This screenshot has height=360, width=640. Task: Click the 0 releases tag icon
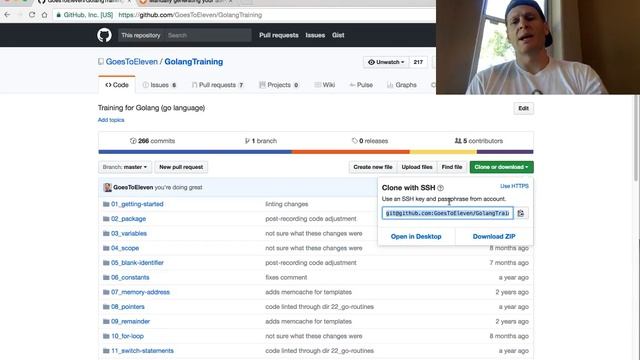pos(354,141)
